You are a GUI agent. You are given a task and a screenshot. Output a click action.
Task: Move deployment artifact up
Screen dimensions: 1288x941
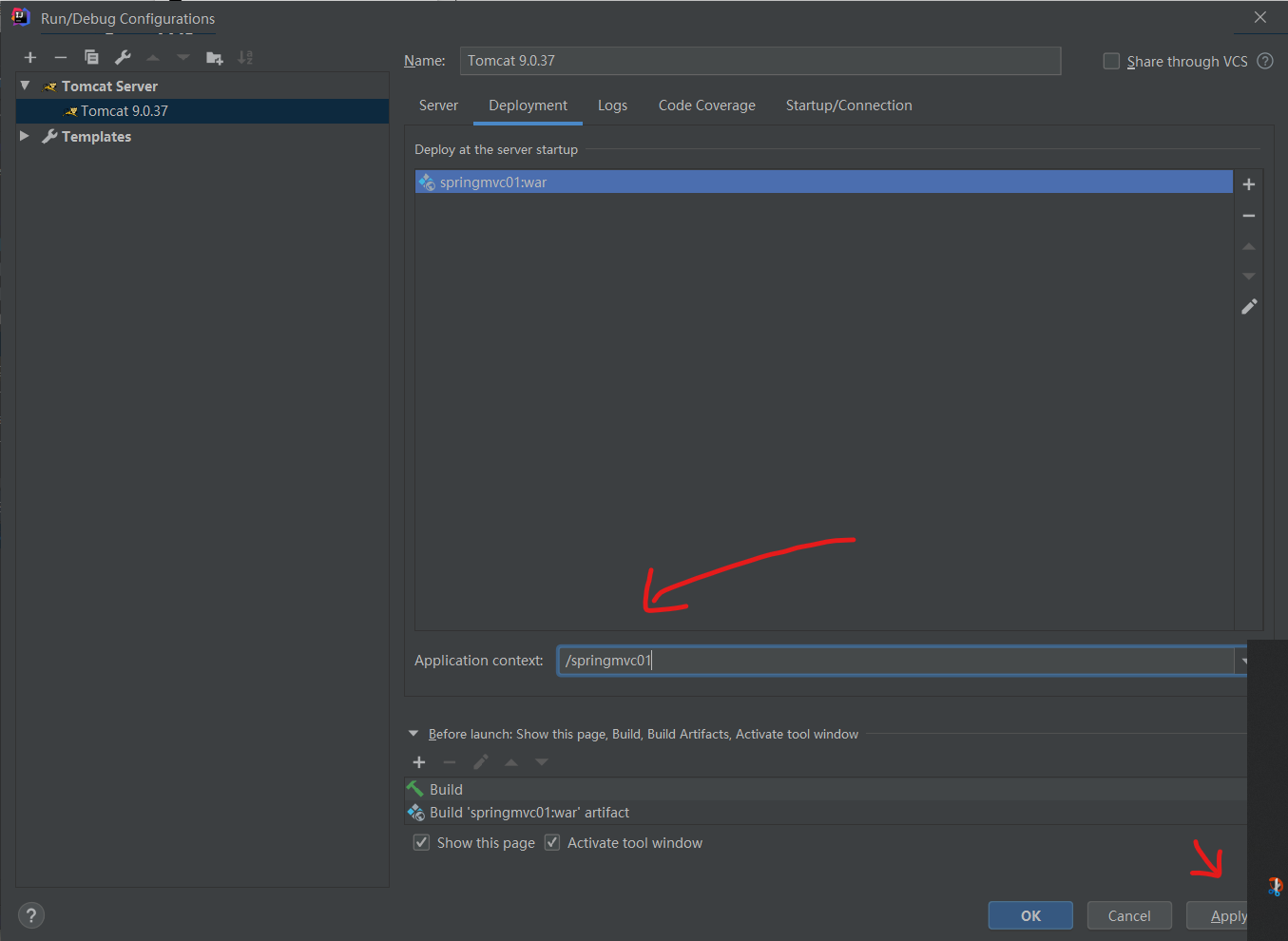[1249, 246]
